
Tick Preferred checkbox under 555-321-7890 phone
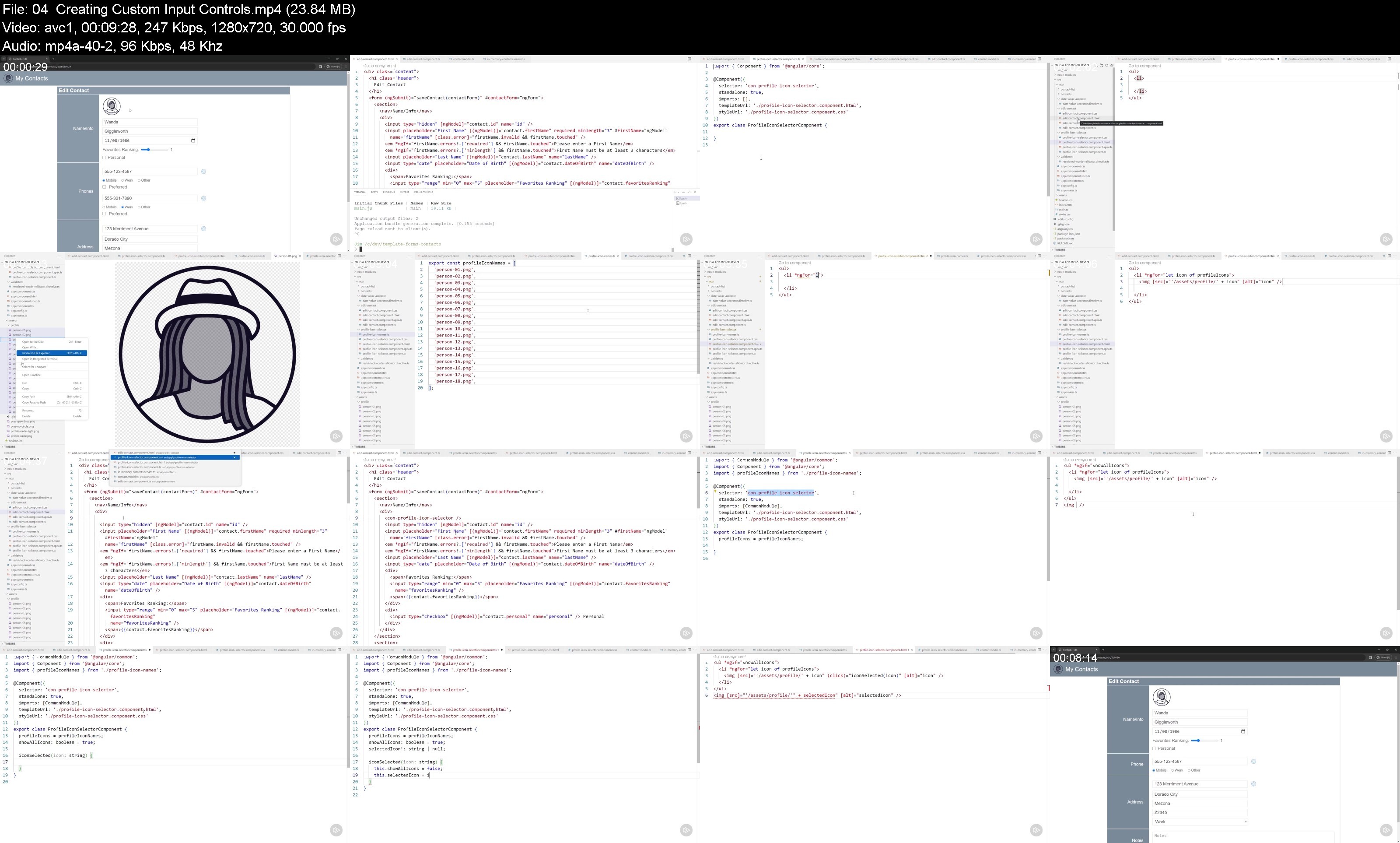(105, 214)
